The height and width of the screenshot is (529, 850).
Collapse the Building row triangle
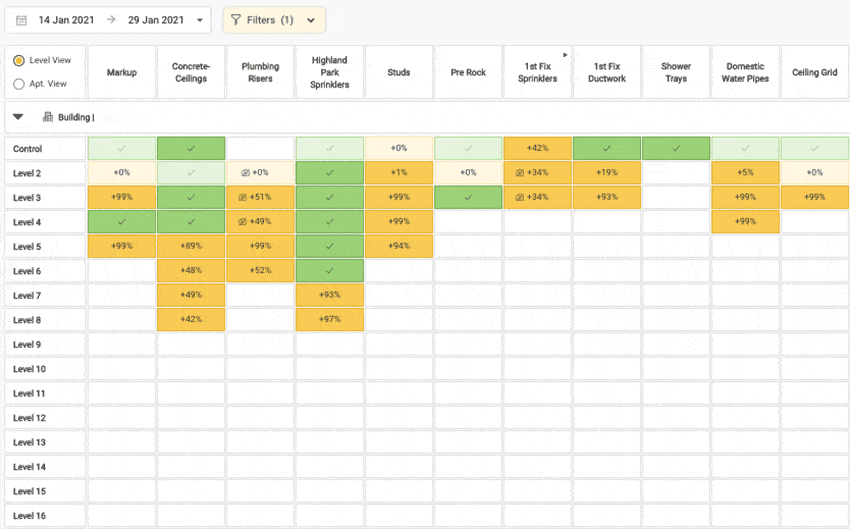click(x=18, y=117)
